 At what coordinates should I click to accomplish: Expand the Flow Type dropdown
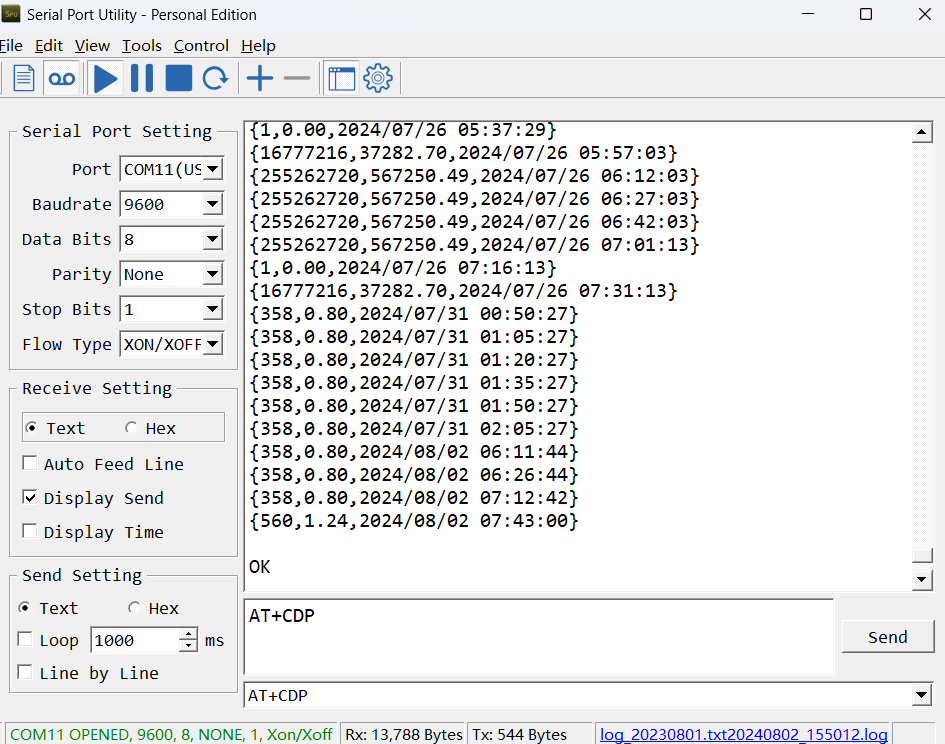pos(212,344)
